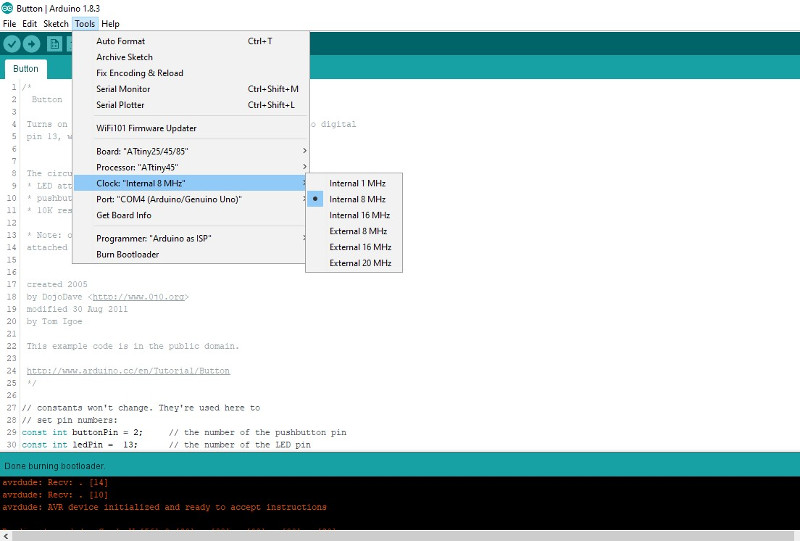
Task: Open the Serial Monitor
Action: [191, 89]
